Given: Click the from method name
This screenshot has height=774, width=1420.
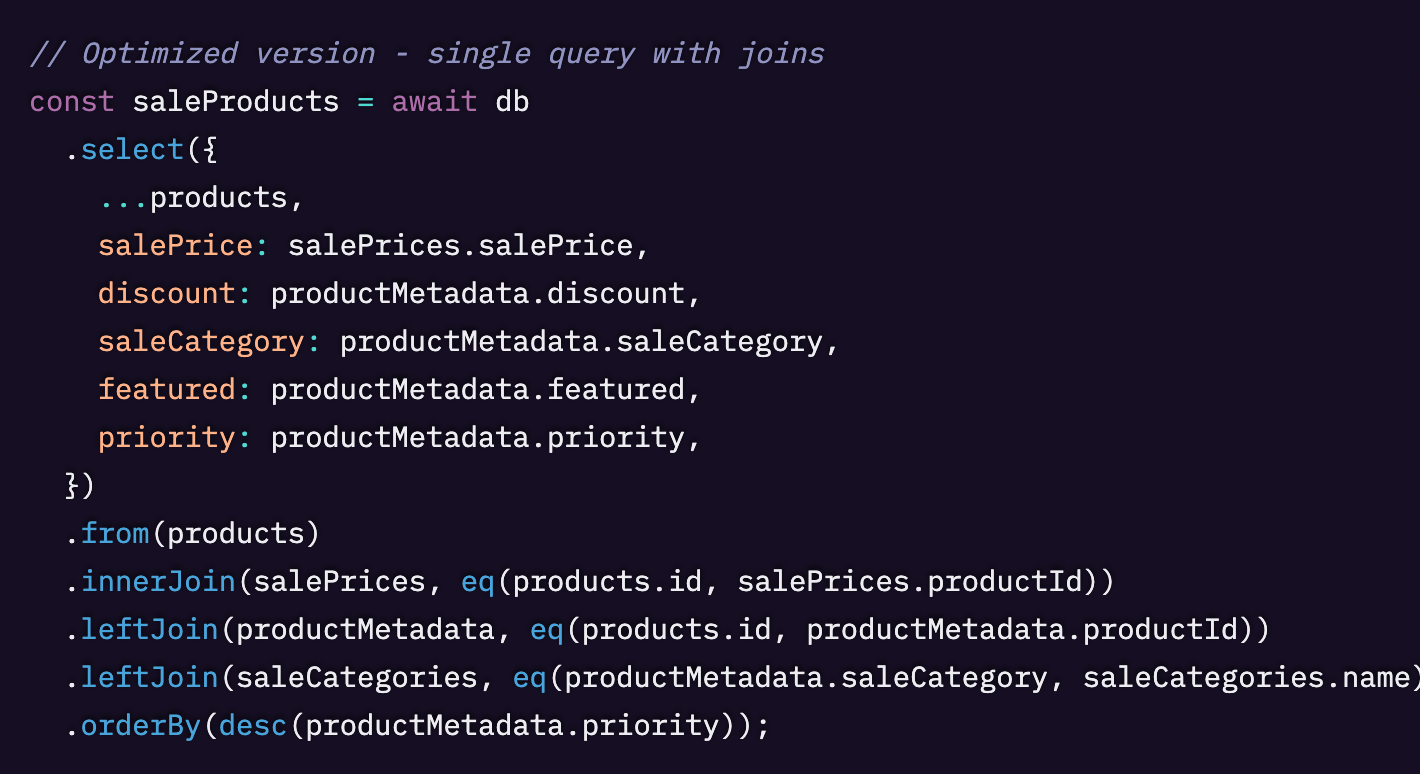Looking at the screenshot, I should pos(115,533).
